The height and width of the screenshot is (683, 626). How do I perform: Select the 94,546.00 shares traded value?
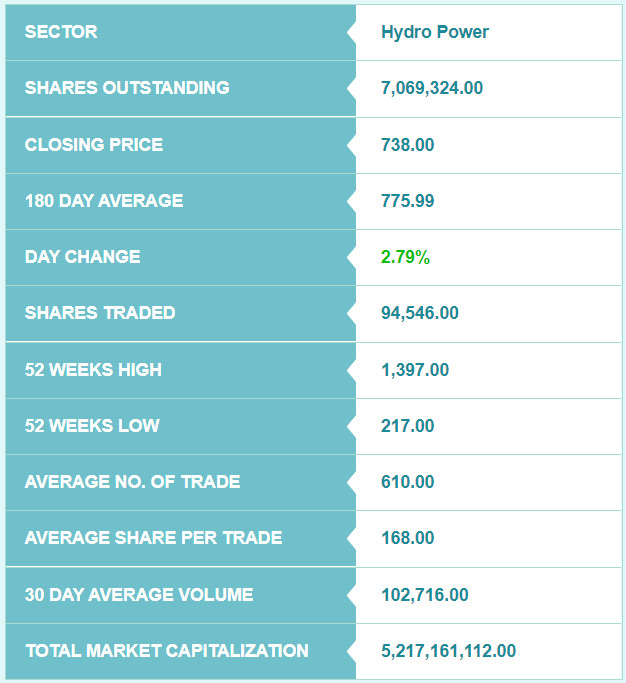(x=420, y=313)
